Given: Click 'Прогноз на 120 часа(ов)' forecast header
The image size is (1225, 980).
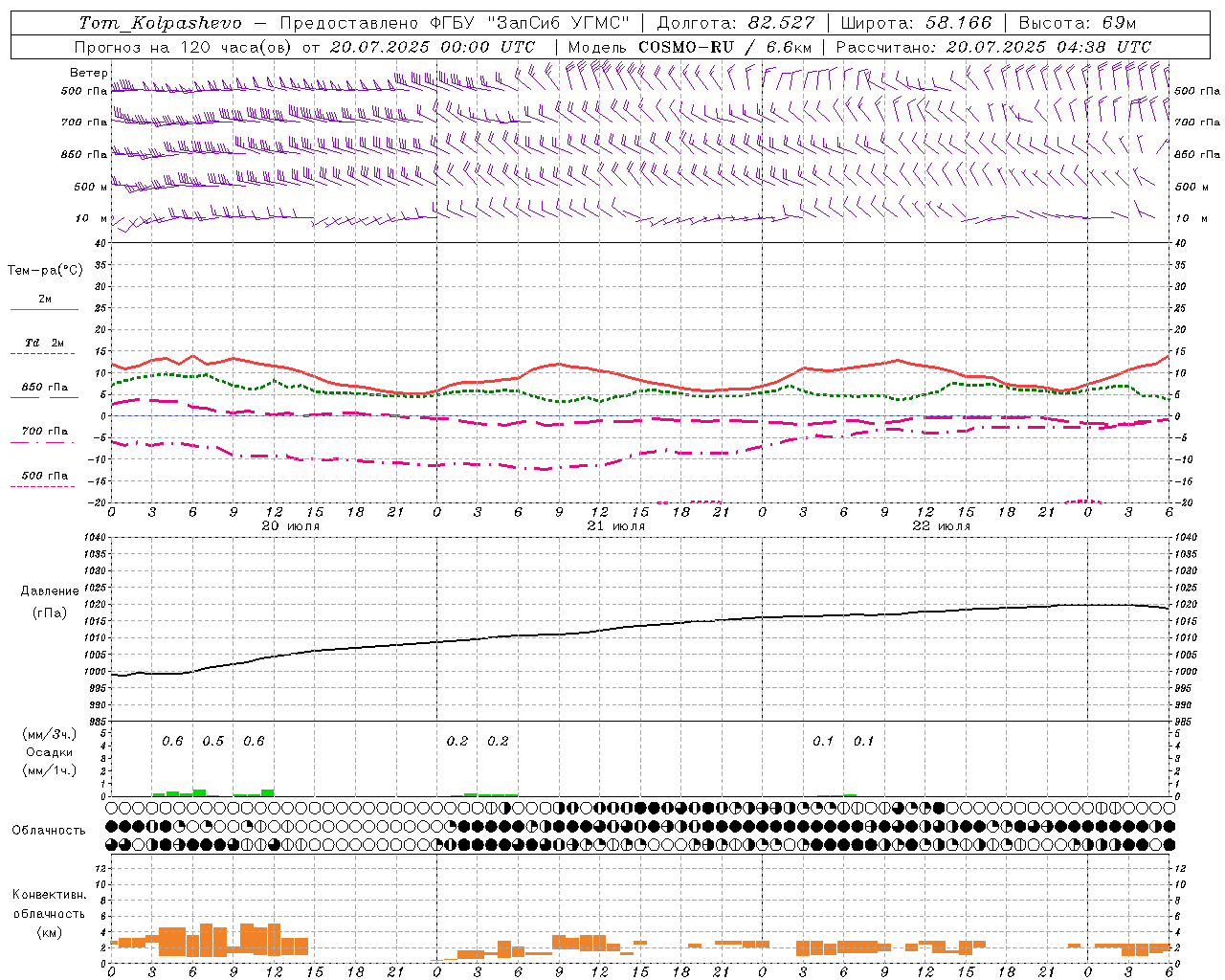Looking at the screenshot, I should click(x=184, y=47).
